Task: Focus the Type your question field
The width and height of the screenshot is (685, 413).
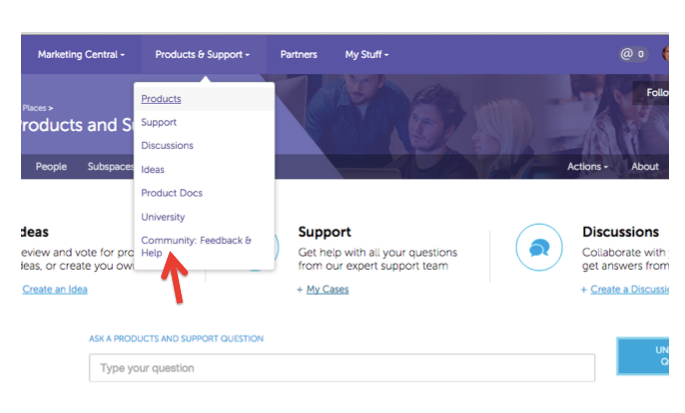Action: (x=342, y=368)
